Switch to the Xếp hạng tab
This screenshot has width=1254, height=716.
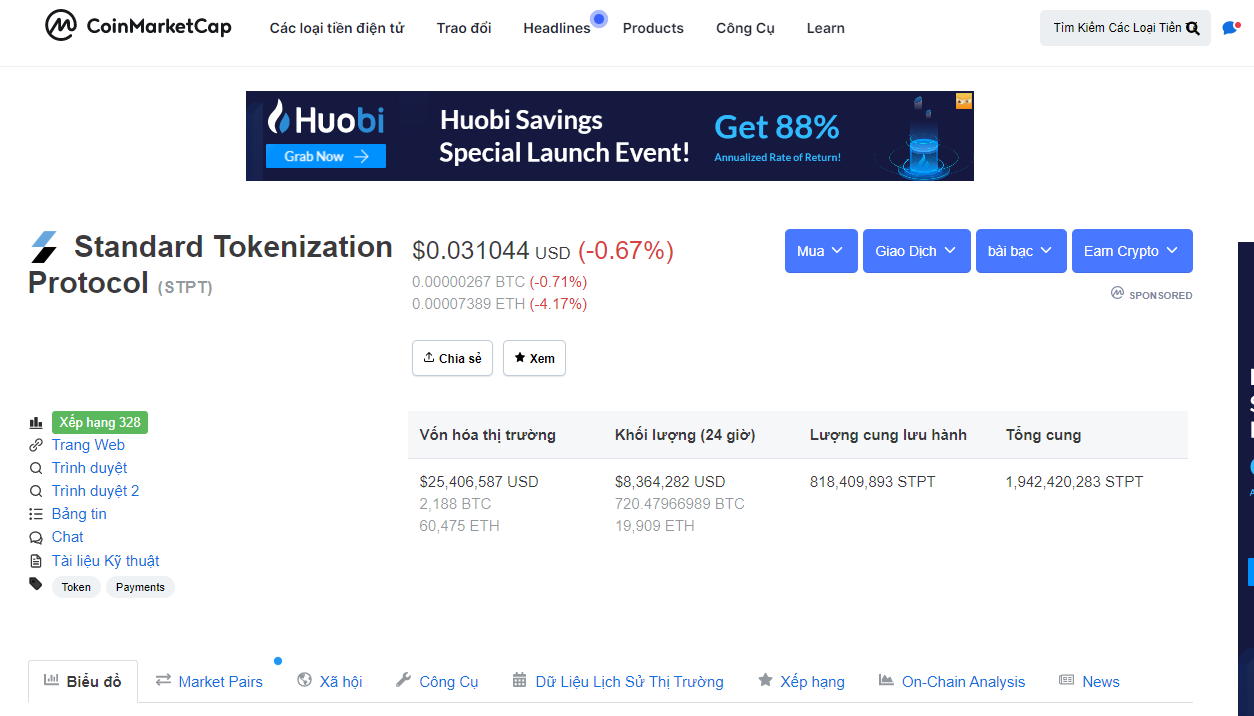coord(801,681)
